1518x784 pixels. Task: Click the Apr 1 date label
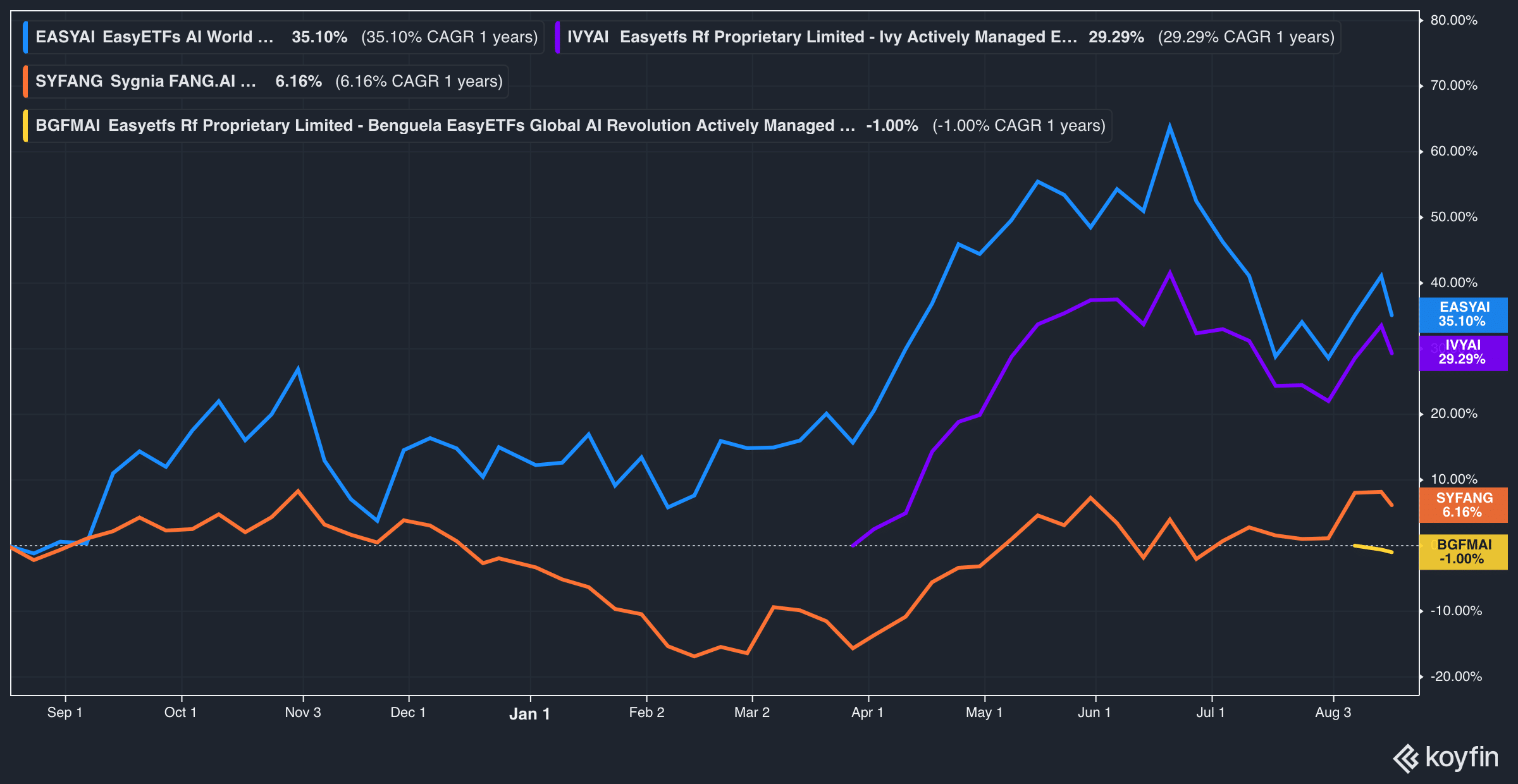click(x=867, y=713)
